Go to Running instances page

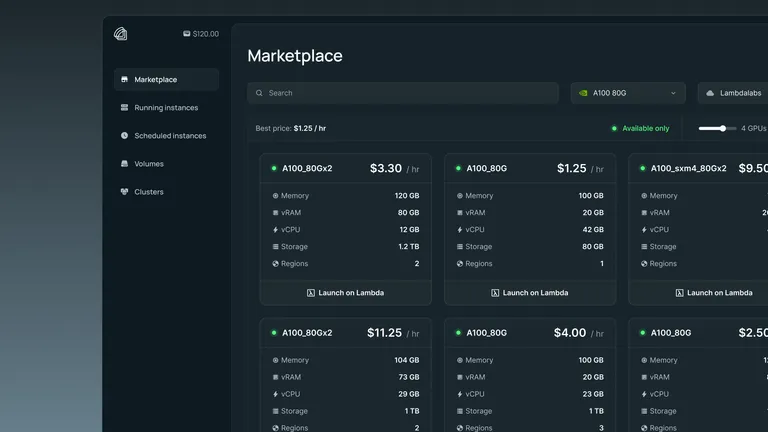166,108
